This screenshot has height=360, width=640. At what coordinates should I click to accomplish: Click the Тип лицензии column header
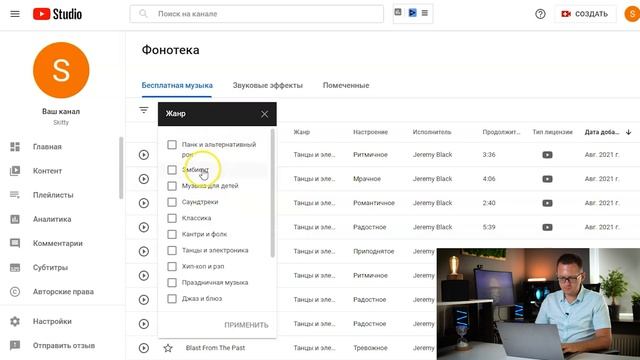pyautogui.click(x=552, y=132)
